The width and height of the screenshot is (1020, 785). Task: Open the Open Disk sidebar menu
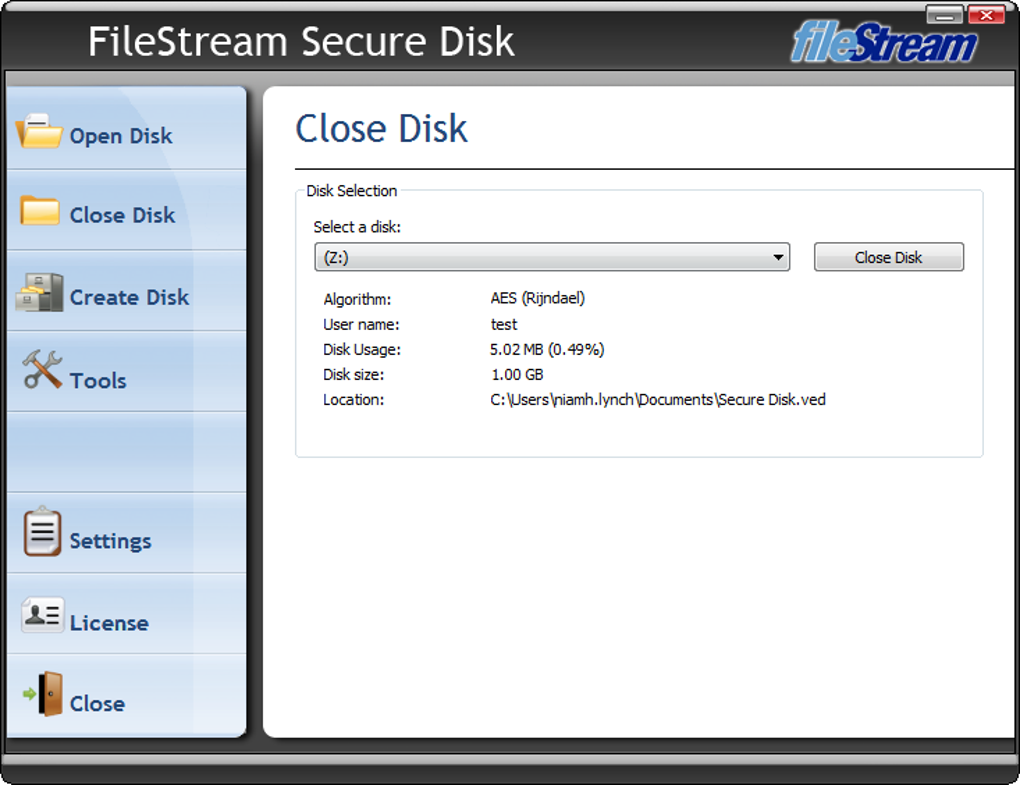tap(121, 136)
